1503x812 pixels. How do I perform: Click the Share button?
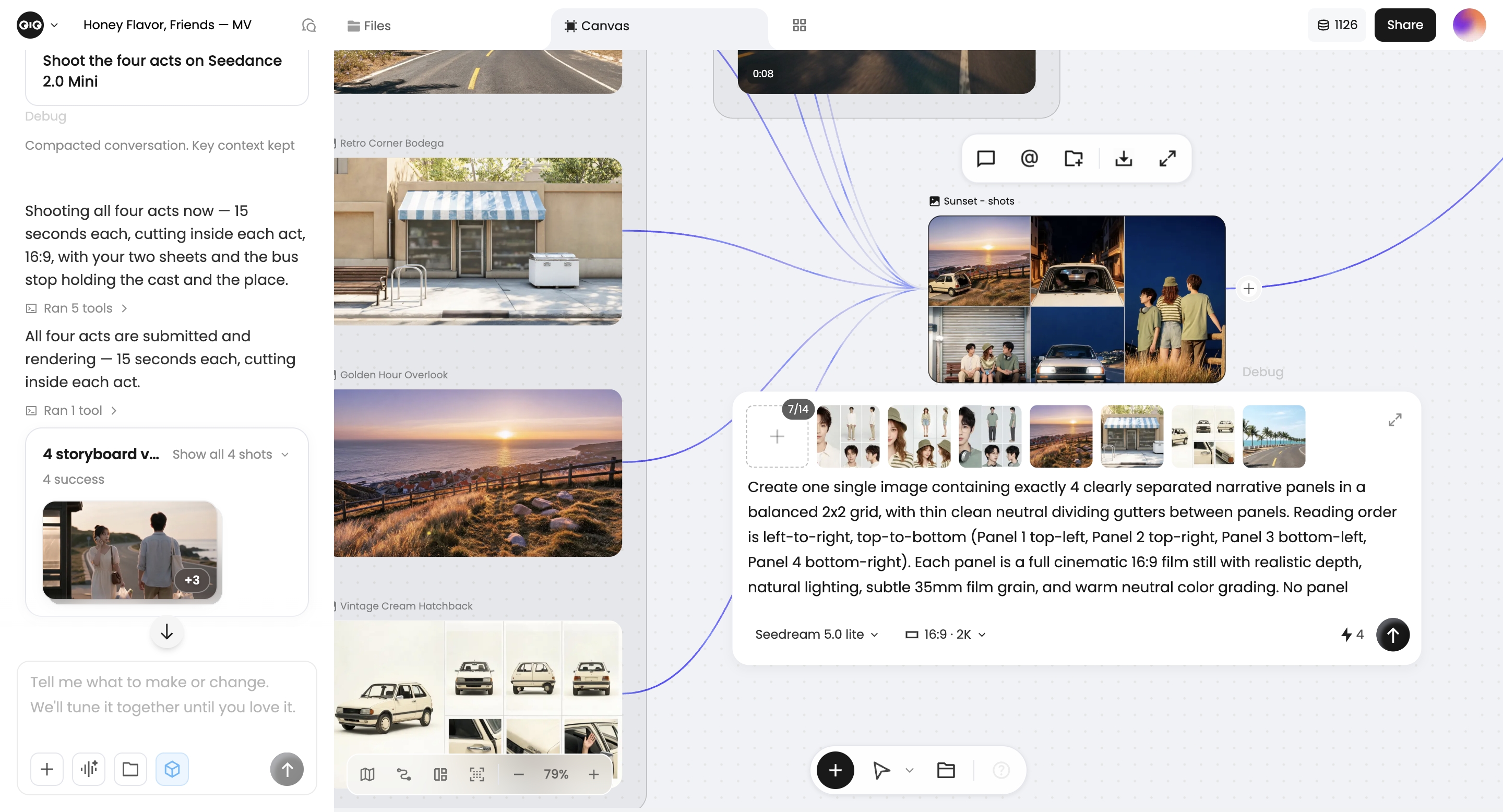(x=1404, y=25)
